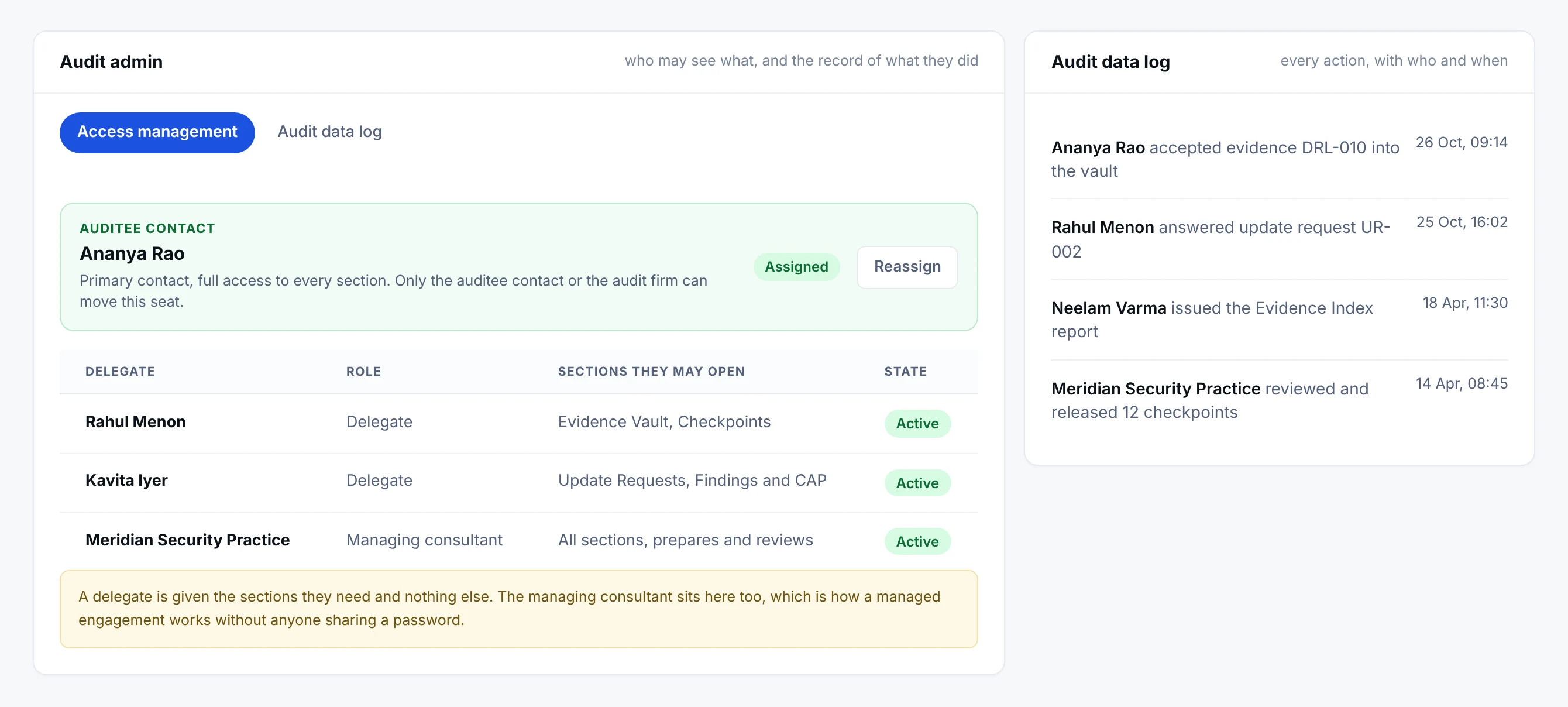Click the 25 Oct, 16:02 timestamp

point(1461,222)
